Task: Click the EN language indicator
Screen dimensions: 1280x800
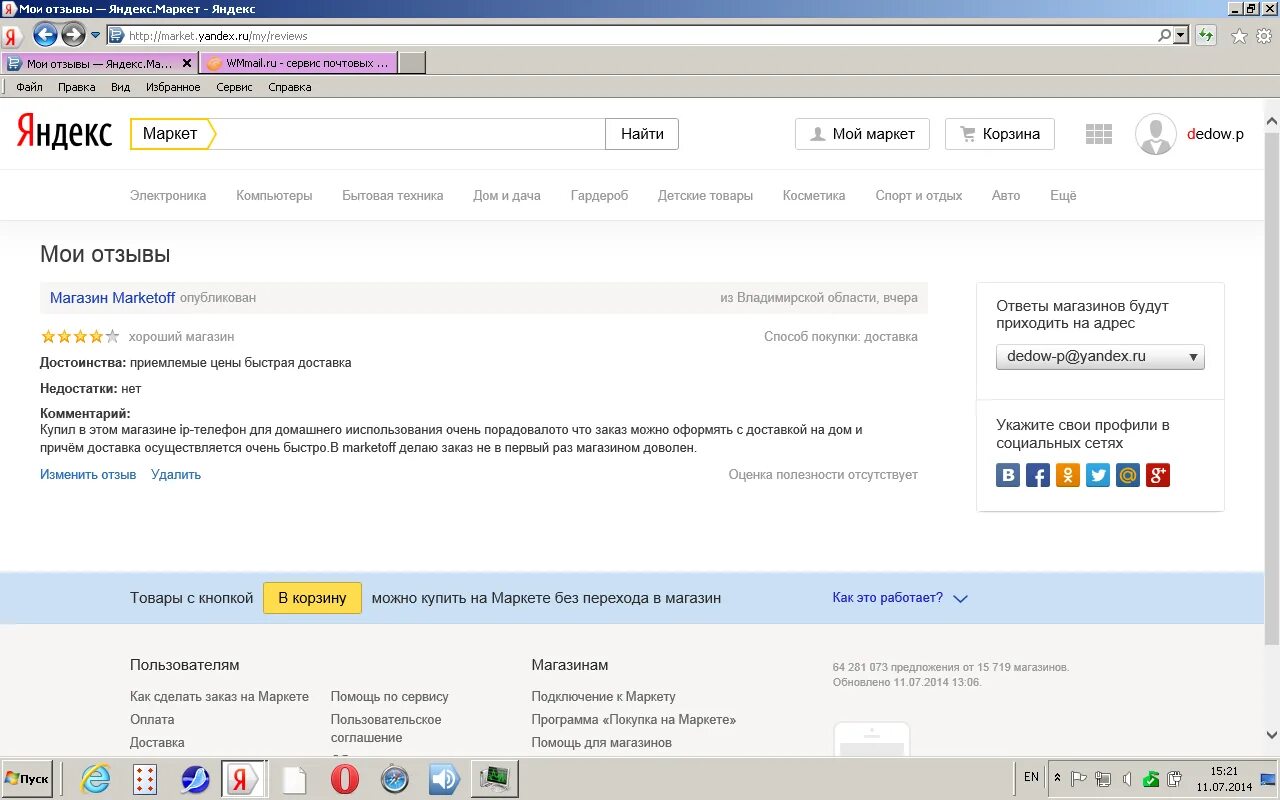Action: point(1031,777)
